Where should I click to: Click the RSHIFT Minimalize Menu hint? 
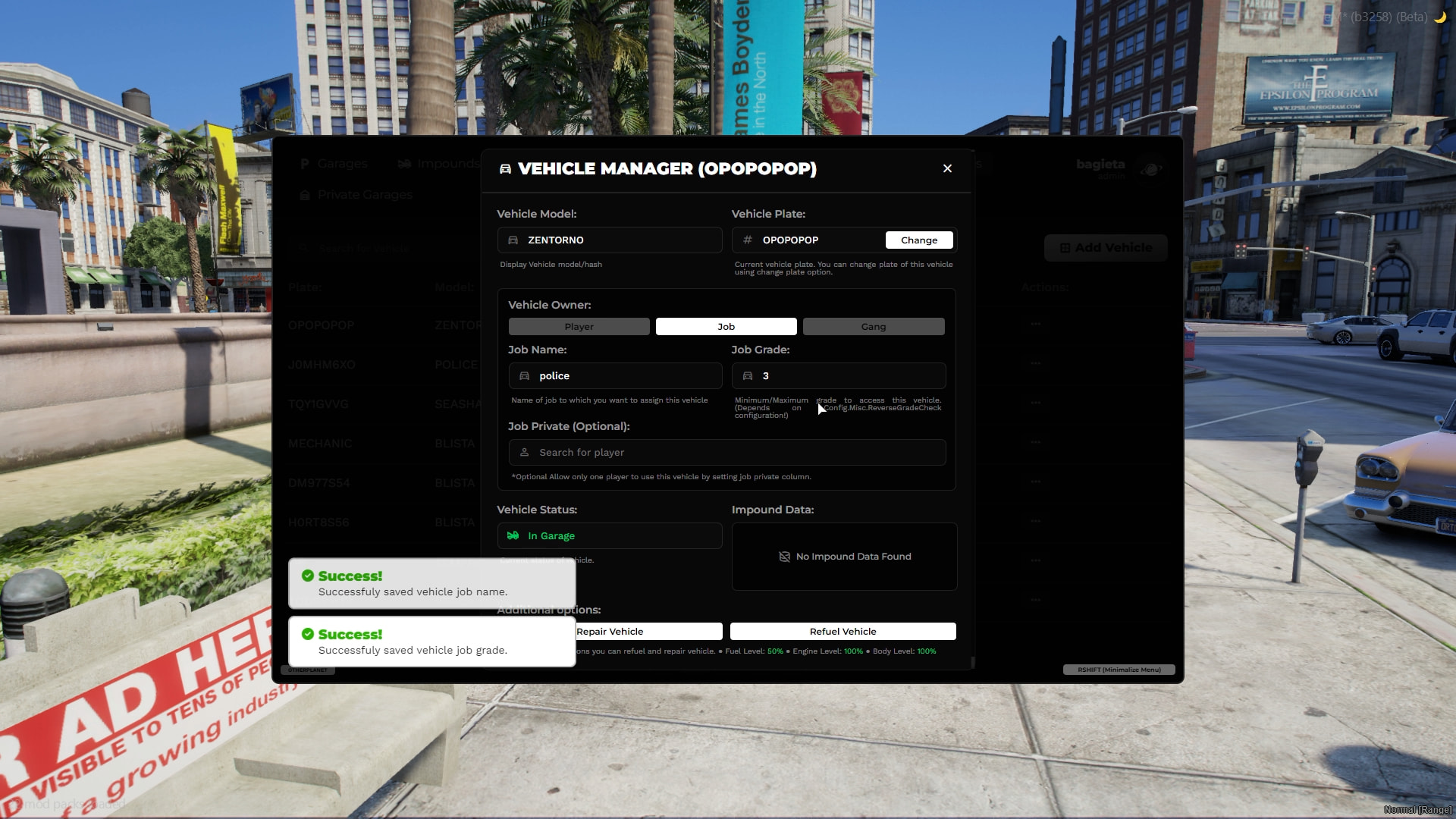click(x=1119, y=670)
